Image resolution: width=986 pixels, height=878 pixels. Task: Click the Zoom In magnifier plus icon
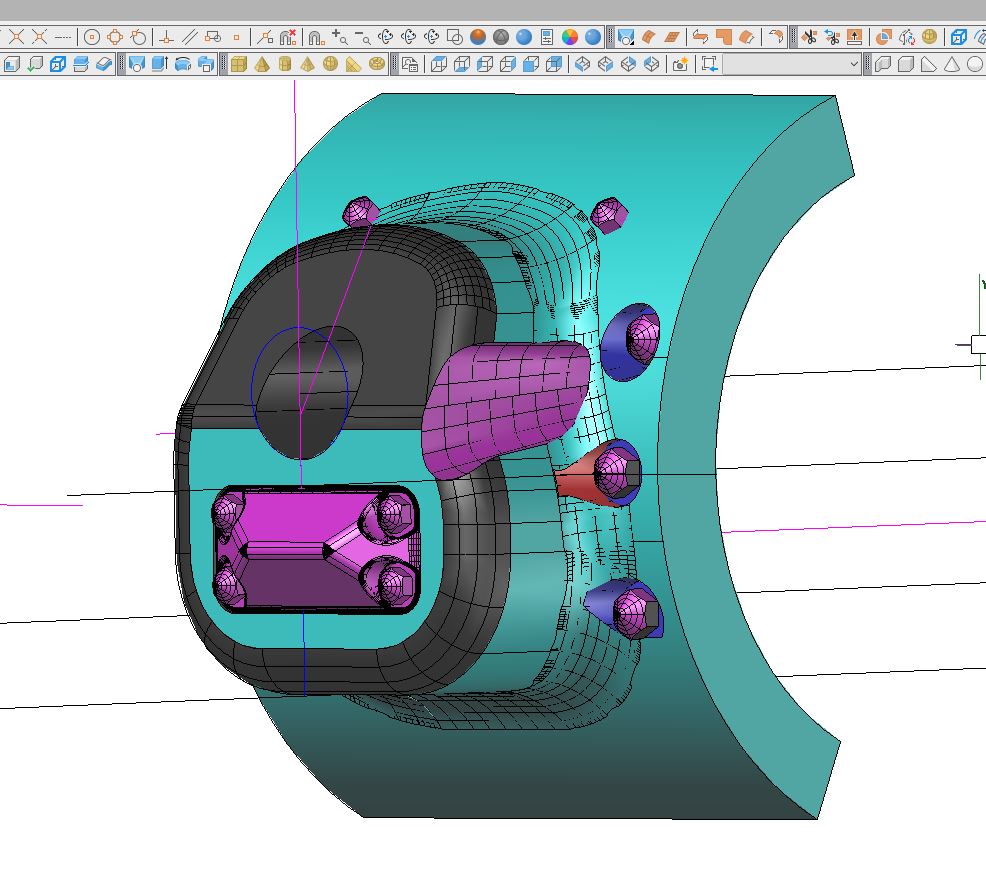(340, 37)
